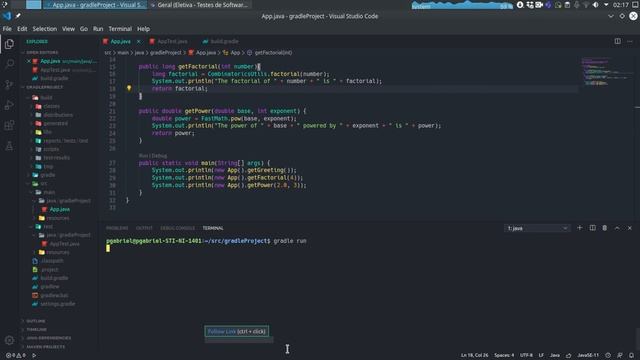640x360 pixels.
Task: Click JavaSE-11 in the status bar
Action: coord(588,356)
